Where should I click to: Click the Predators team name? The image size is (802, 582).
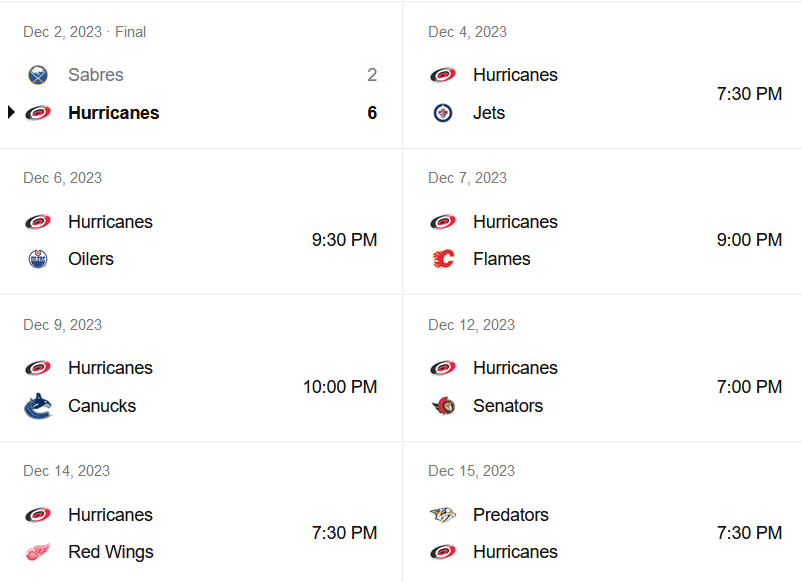(511, 515)
